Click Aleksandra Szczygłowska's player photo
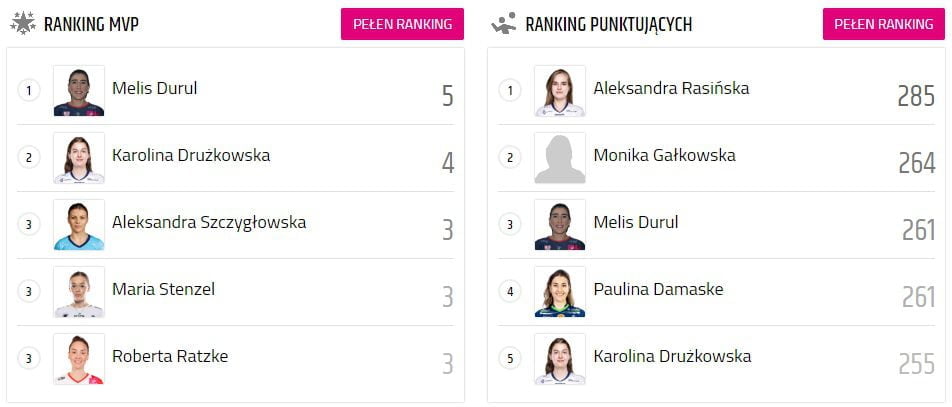Viewport: 952px width, 407px height. 79,225
